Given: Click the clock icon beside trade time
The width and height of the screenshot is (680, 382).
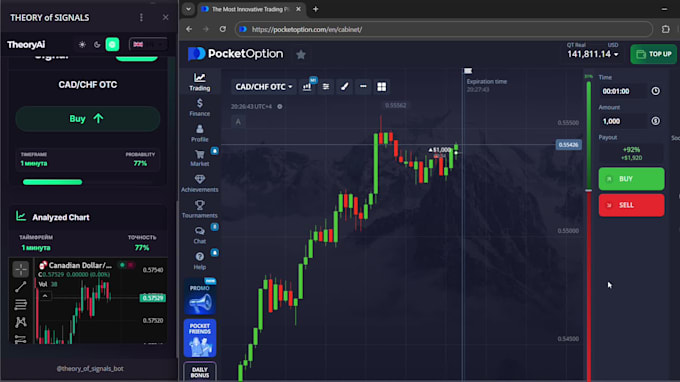Looking at the screenshot, I should coord(655,91).
